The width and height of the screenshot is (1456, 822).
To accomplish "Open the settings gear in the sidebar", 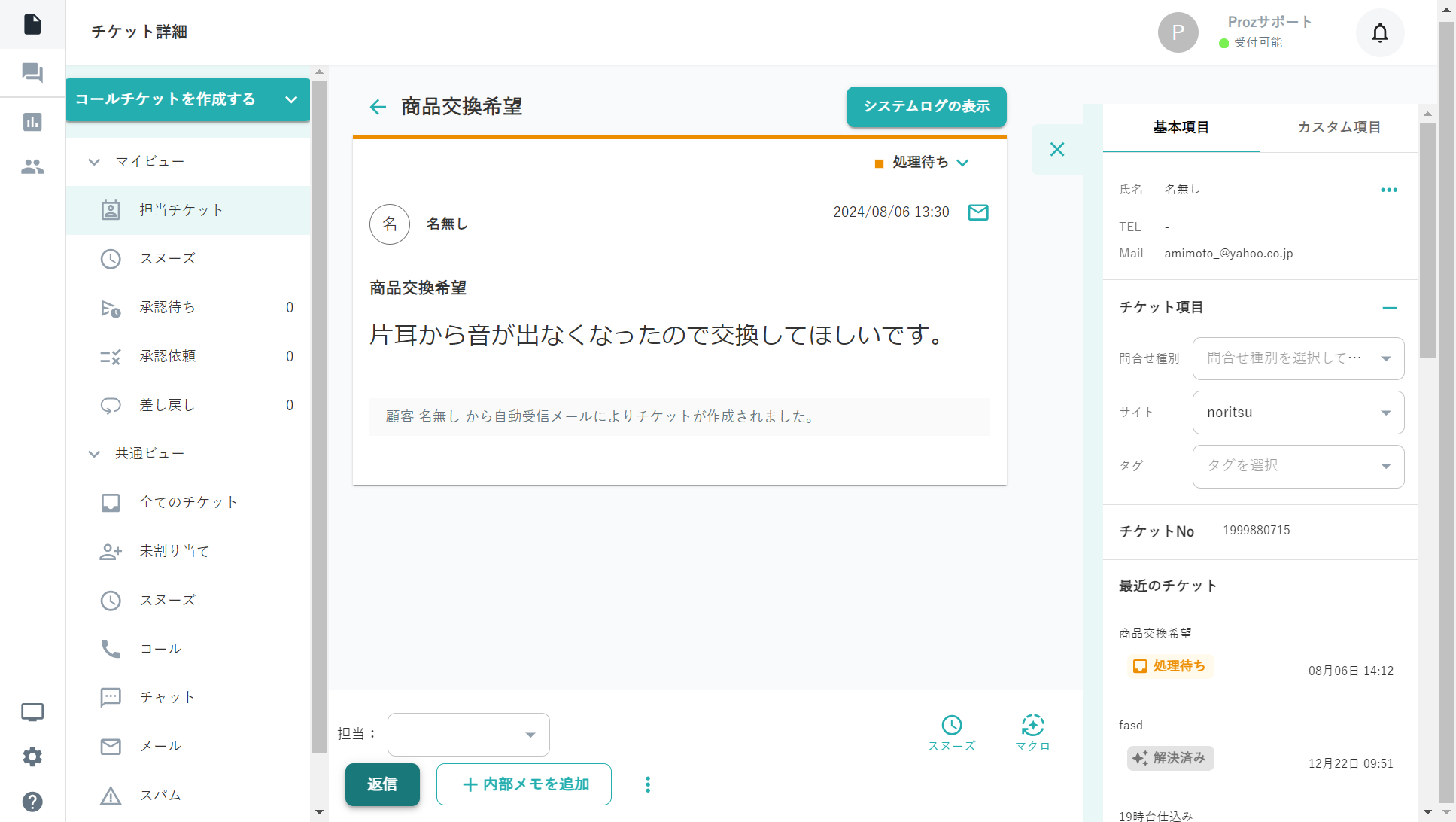I will coord(32,757).
